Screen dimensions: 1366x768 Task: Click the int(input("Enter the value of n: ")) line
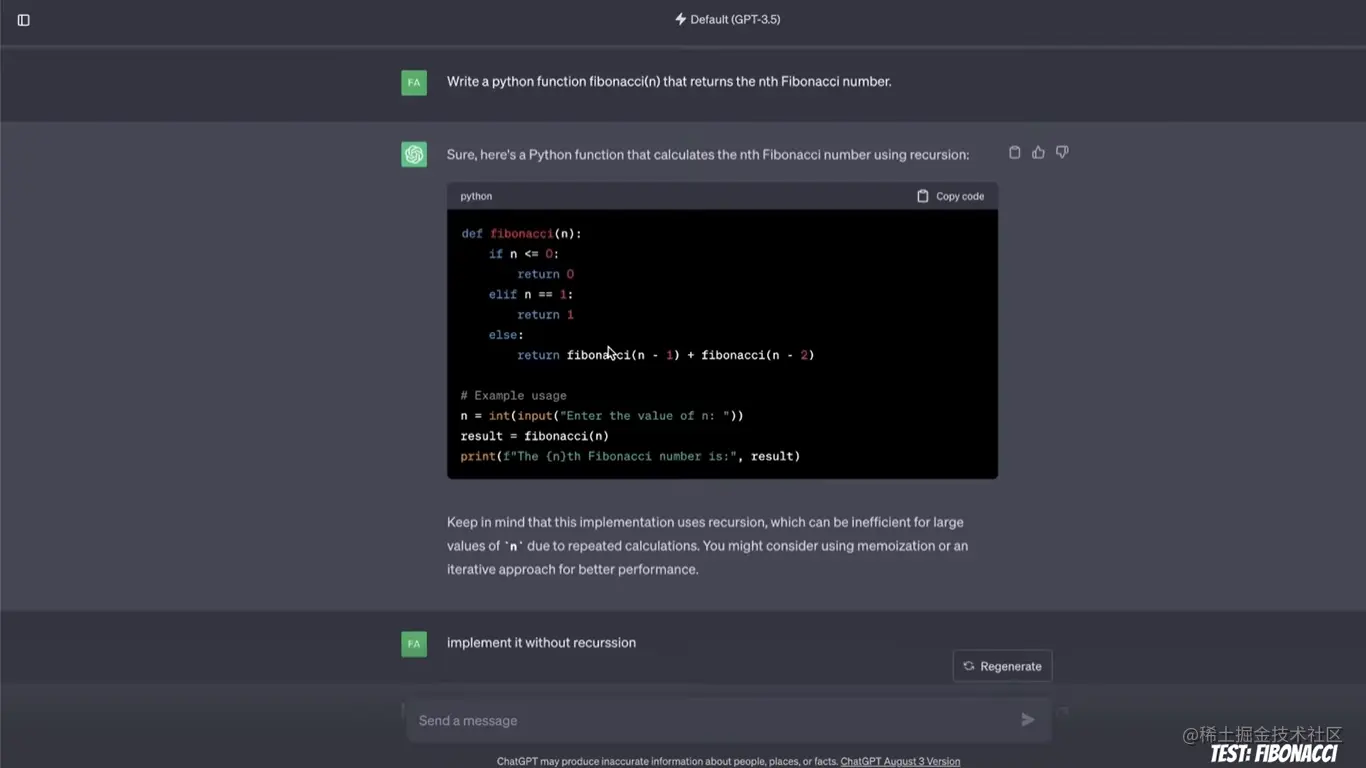pos(602,415)
